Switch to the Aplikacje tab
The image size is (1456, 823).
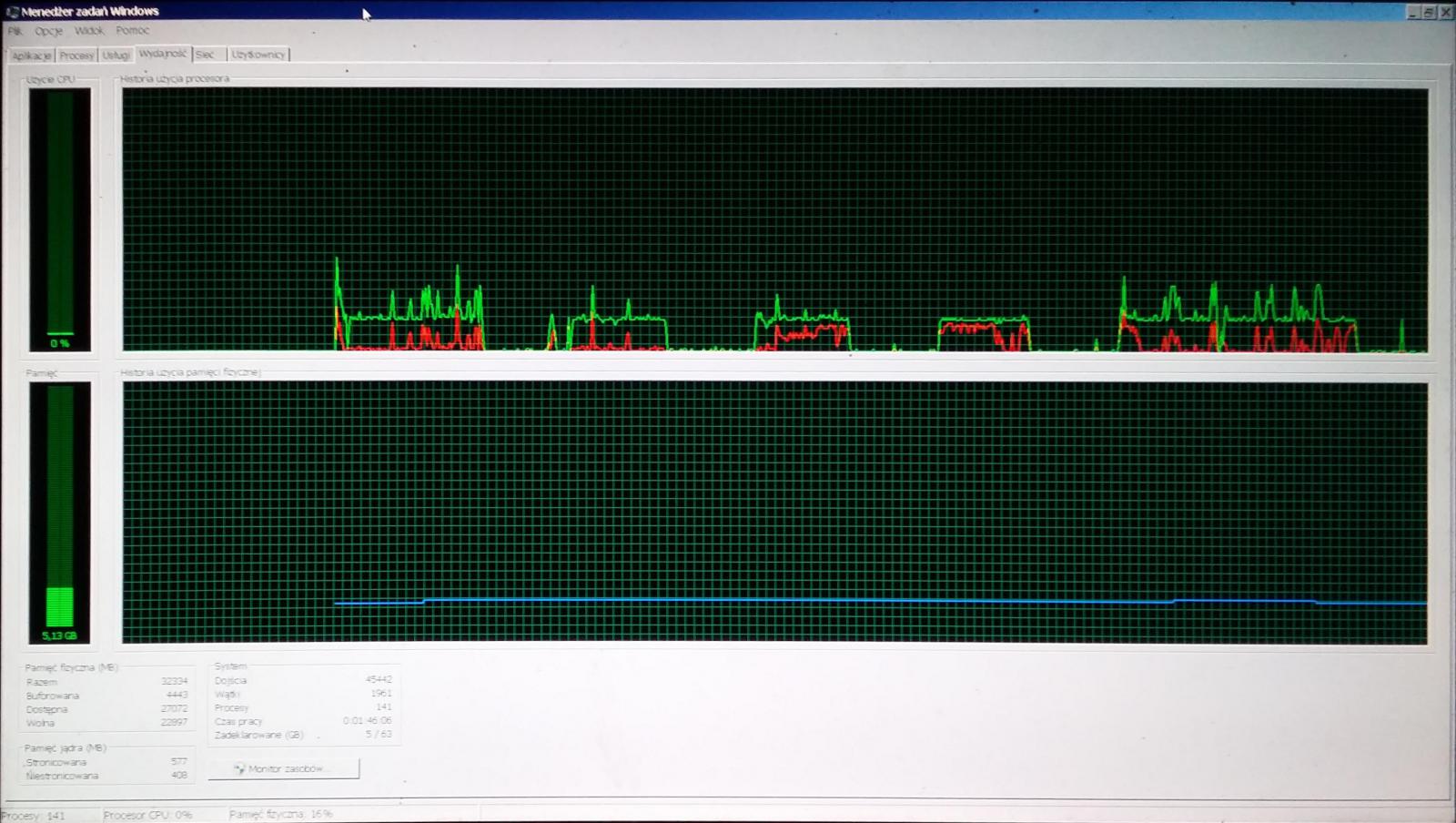pyautogui.click(x=32, y=56)
